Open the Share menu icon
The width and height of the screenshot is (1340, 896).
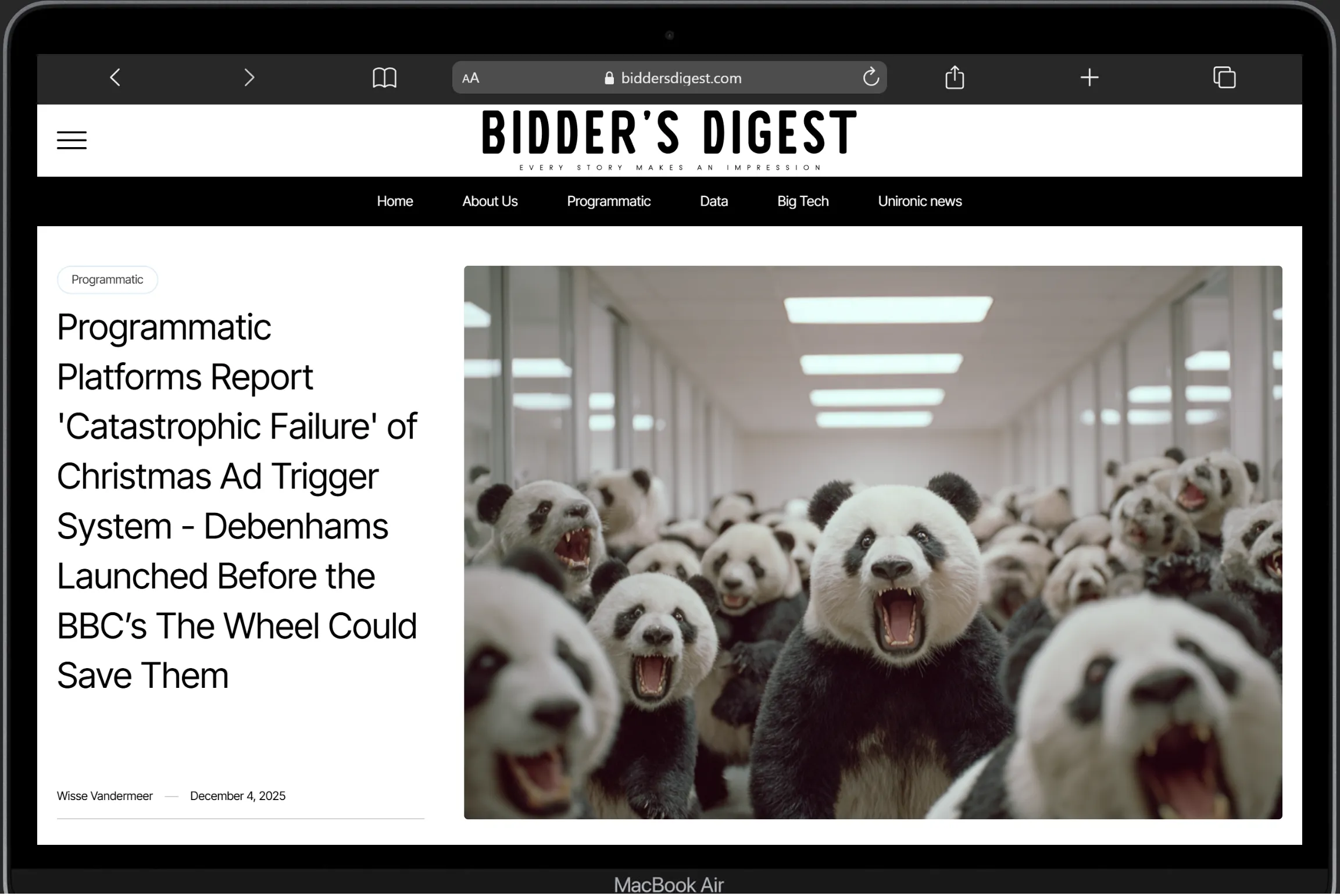click(x=953, y=77)
